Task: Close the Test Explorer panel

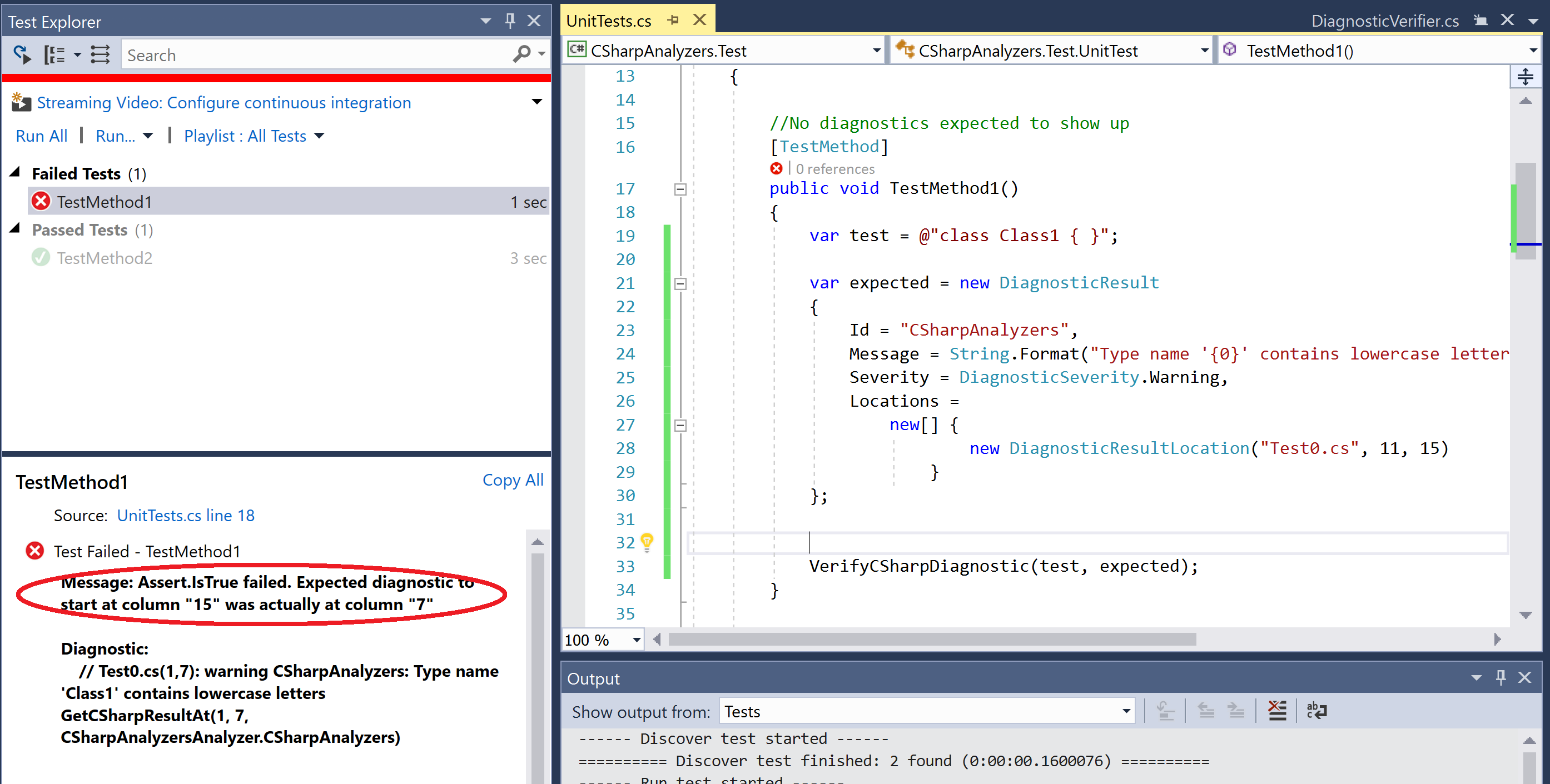Action: pos(534,21)
